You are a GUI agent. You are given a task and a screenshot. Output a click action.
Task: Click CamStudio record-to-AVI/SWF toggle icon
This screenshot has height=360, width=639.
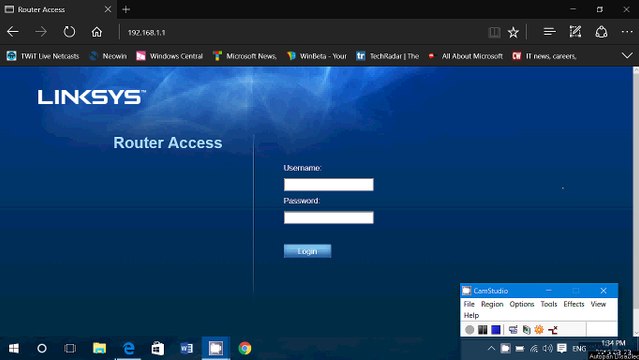[x=526, y=329]
